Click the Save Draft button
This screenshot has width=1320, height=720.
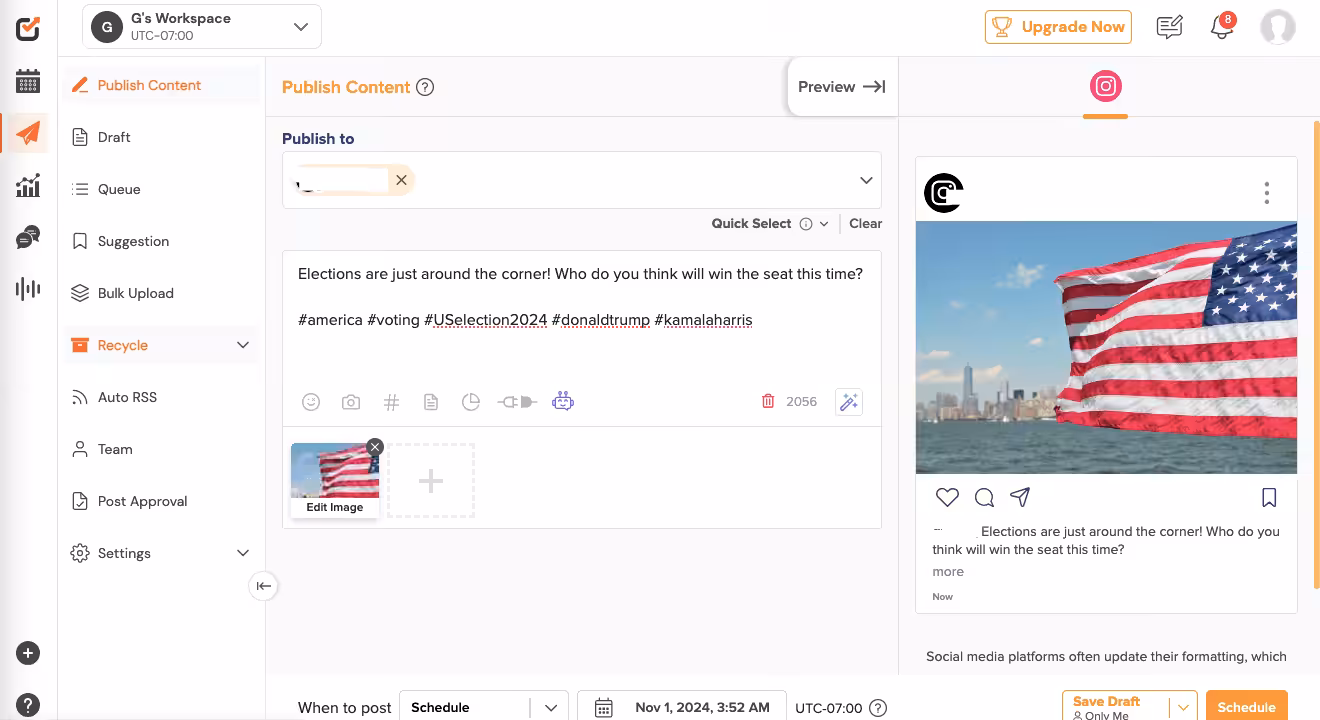1116,707
